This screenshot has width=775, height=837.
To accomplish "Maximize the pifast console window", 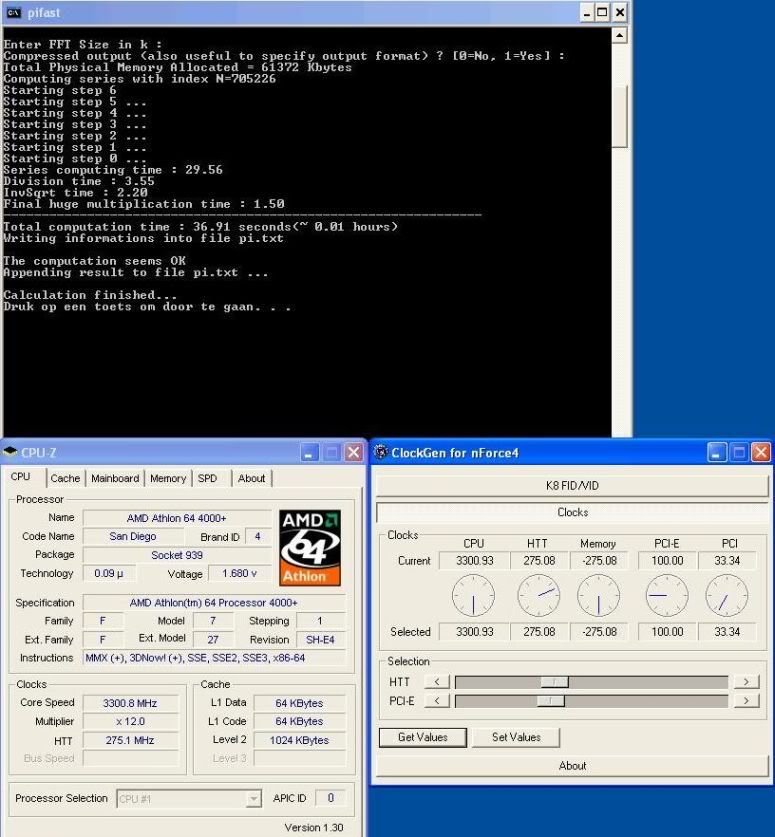I will pos(603,12).
